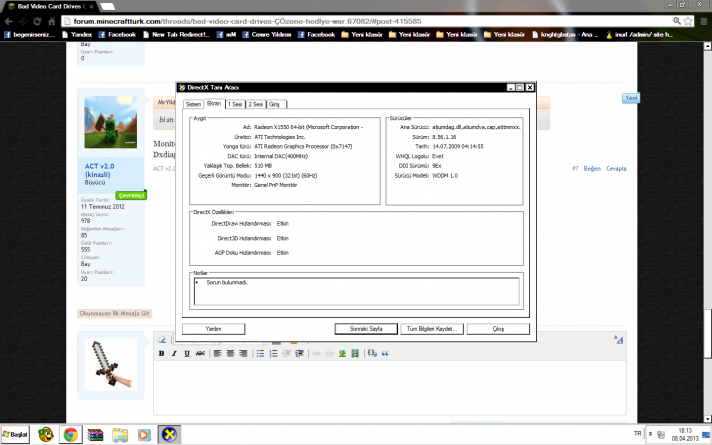
Task: Open WinRAR from the taskbar
Action: 95,435
